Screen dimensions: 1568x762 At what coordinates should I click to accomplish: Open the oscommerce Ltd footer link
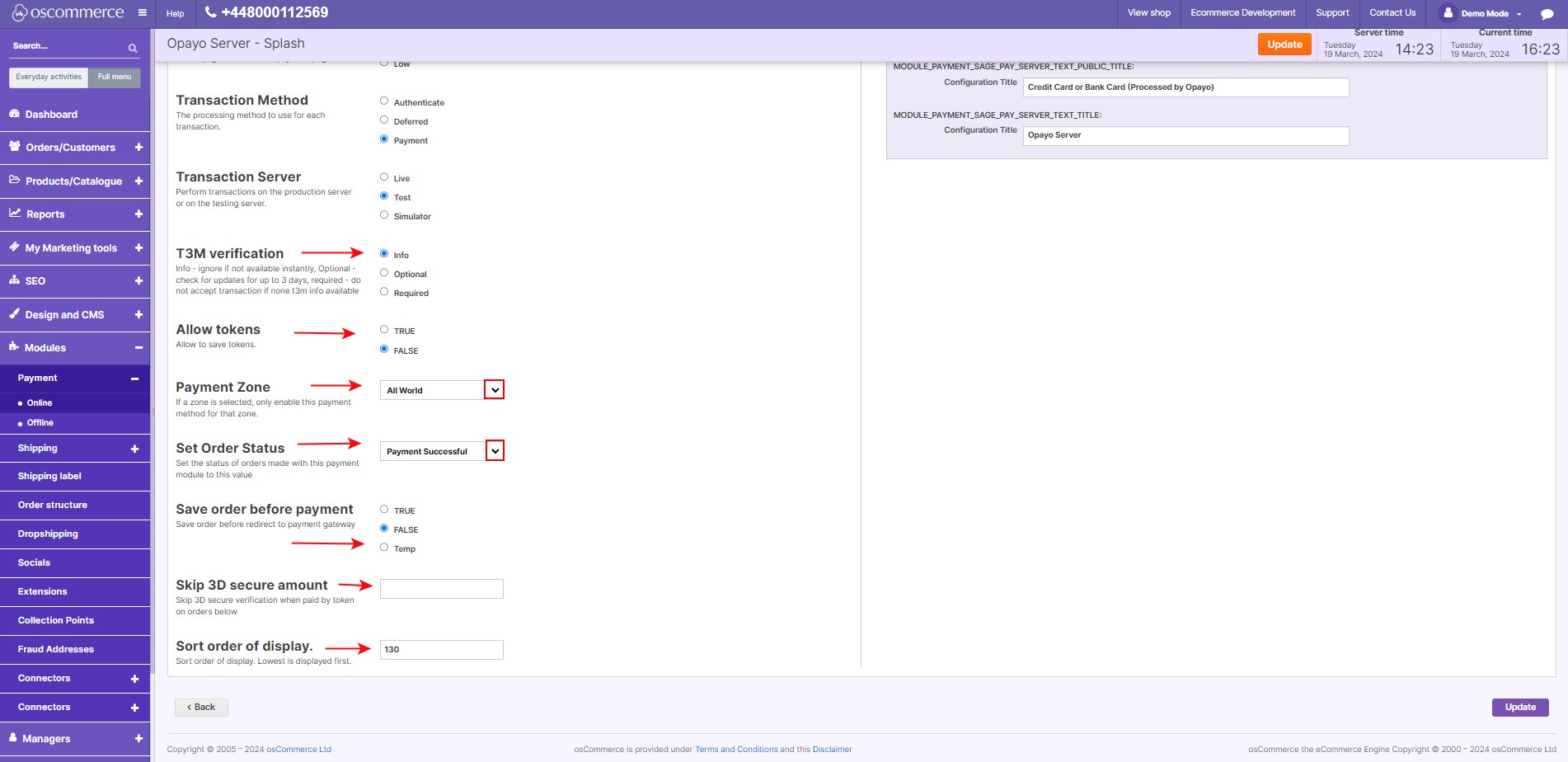(x=298, y=750)
